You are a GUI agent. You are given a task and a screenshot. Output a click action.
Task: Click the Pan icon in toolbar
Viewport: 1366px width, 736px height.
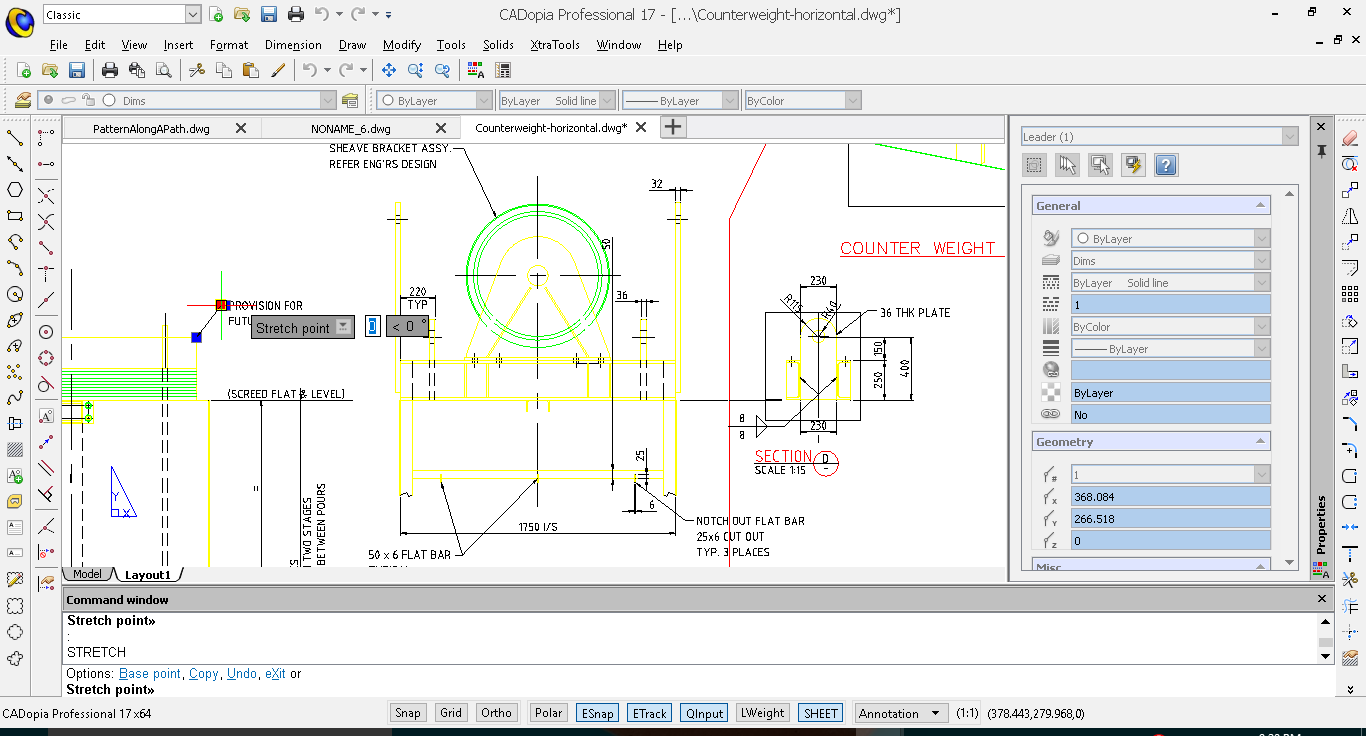389,70
